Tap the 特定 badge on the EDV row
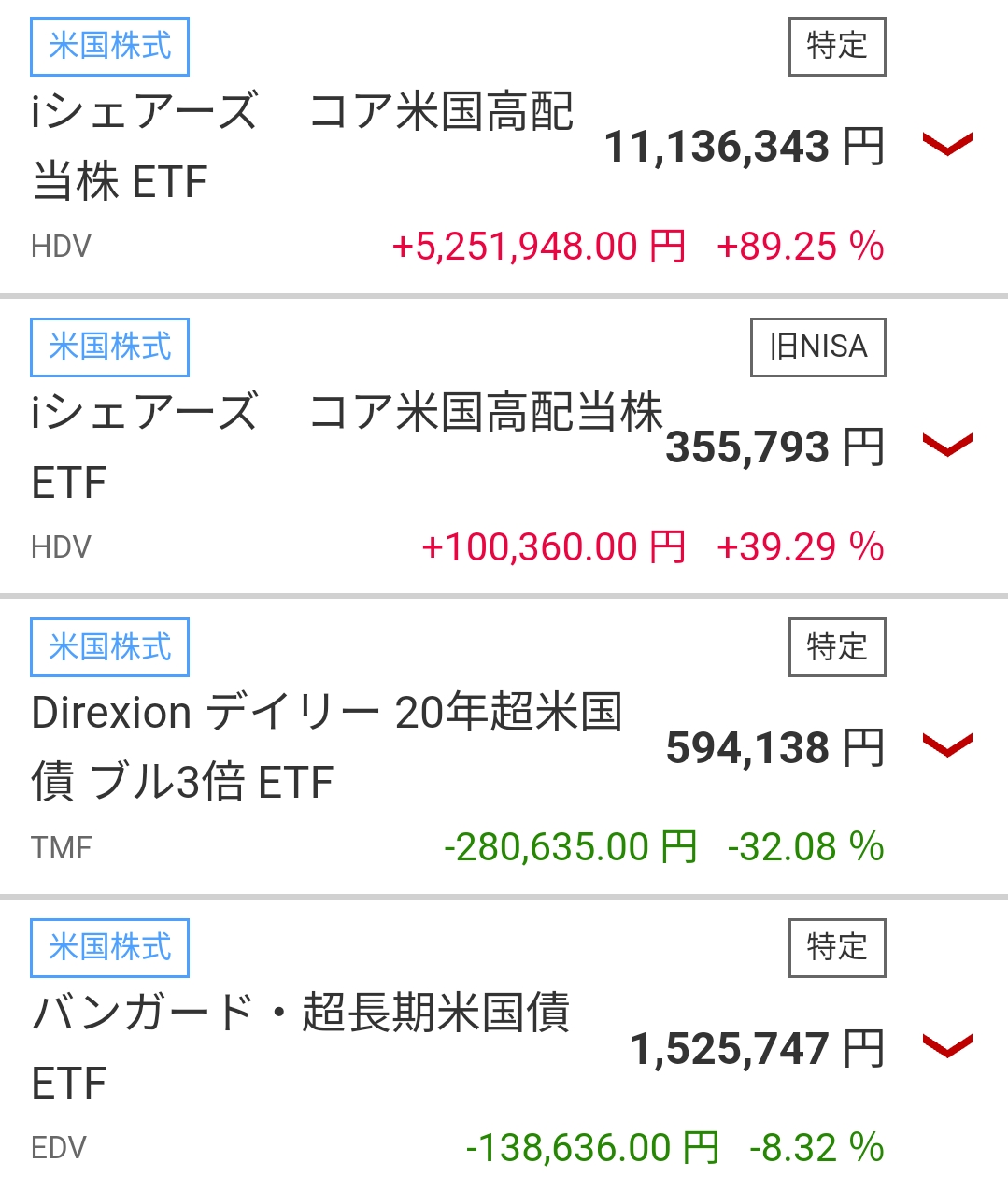Screen dimensions: 1008x1191 [837, 948]
